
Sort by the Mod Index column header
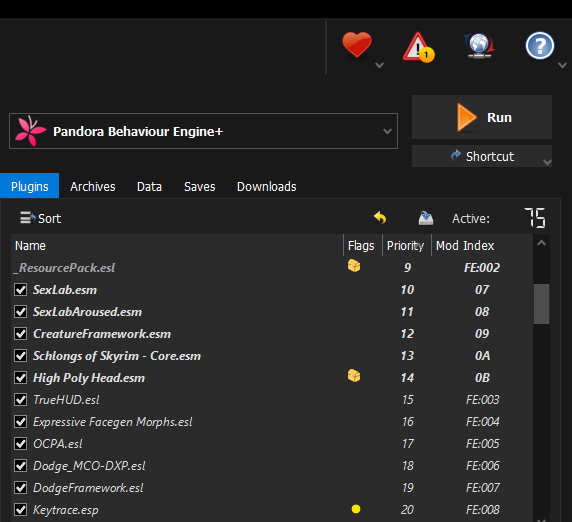point(482,245)
